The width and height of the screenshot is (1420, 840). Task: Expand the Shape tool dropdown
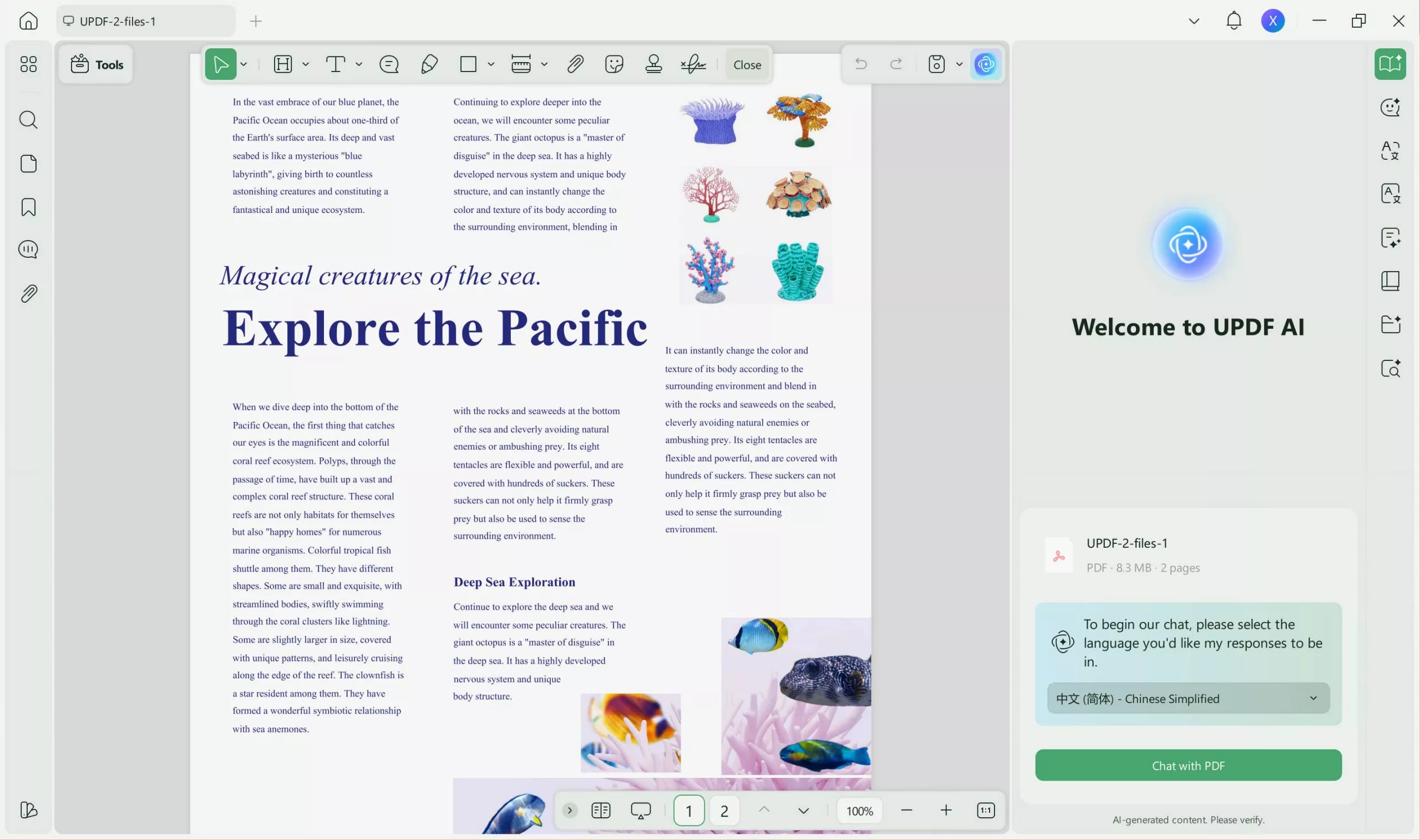[490, 64]
